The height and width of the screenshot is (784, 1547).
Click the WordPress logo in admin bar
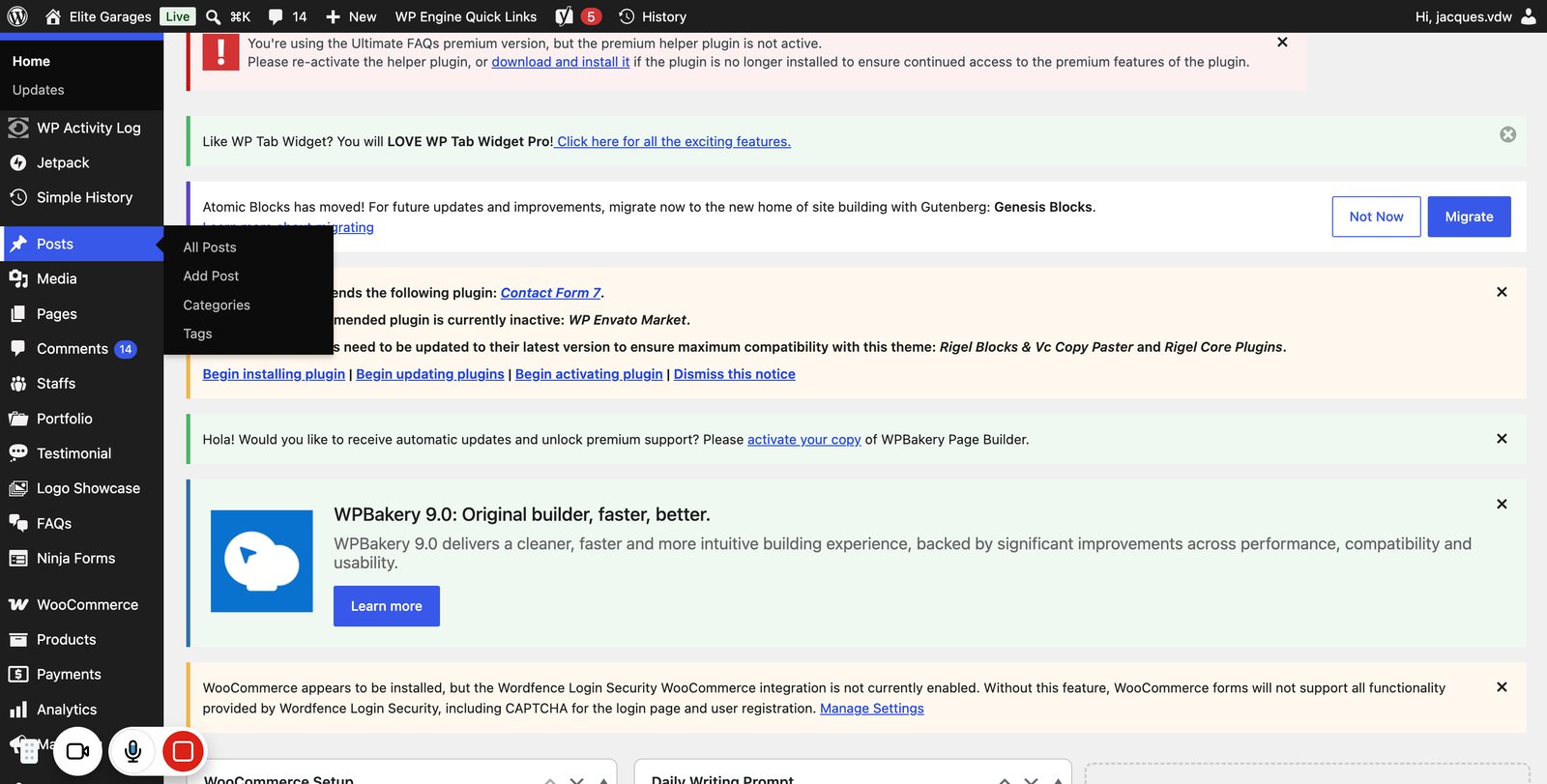click(17, 16)
